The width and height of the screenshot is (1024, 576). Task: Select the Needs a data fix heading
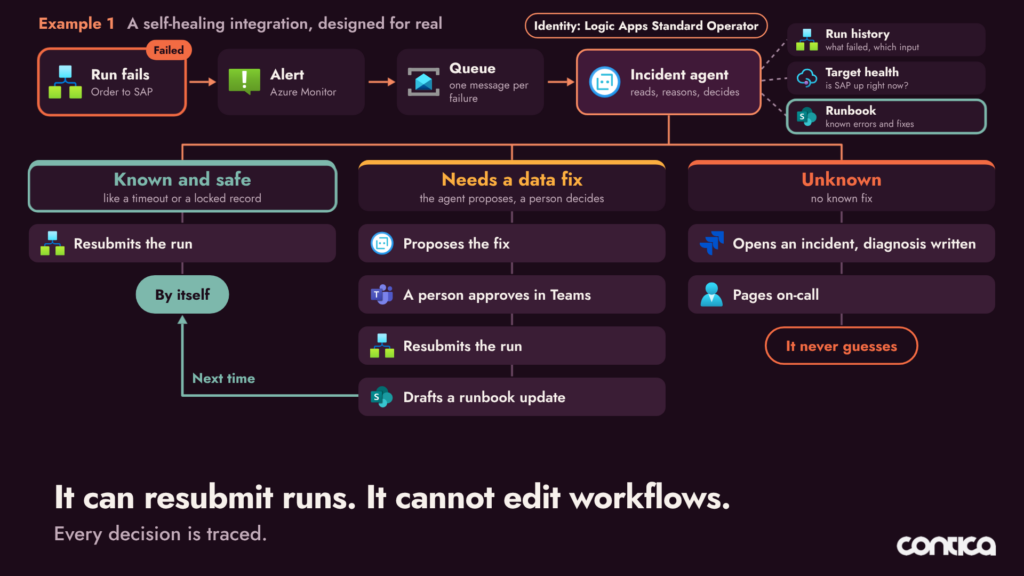coord(512,180)
